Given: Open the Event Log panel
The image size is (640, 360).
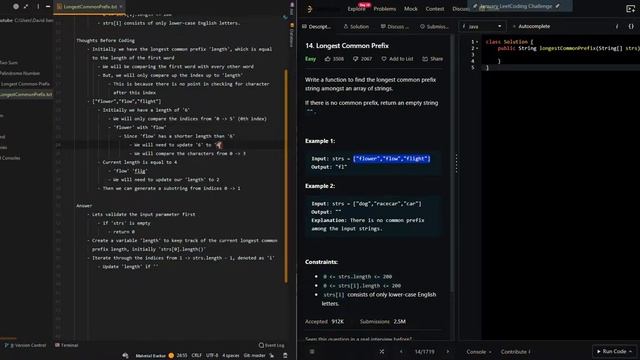Looking at the screenshot, I should 271,345.
